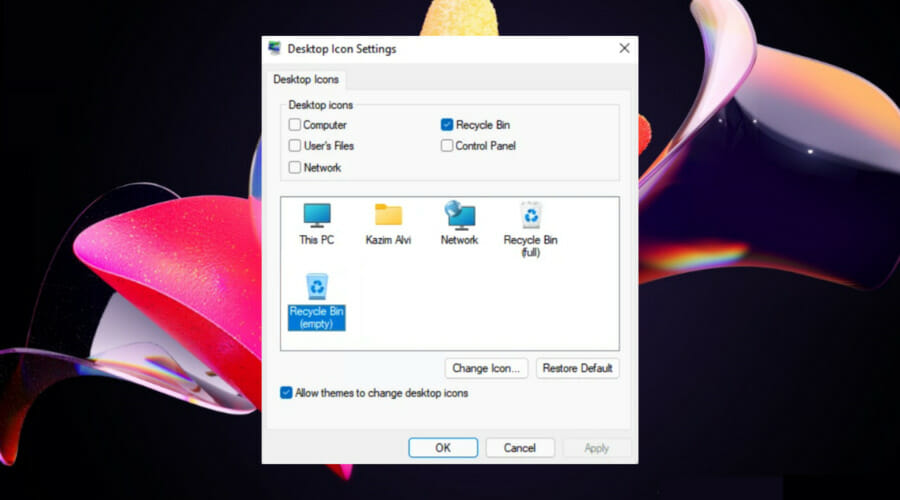Click the 'Recycle Bin (empty)' highlighted label
This screenshot has width=900, height=500.
point(317,317)
